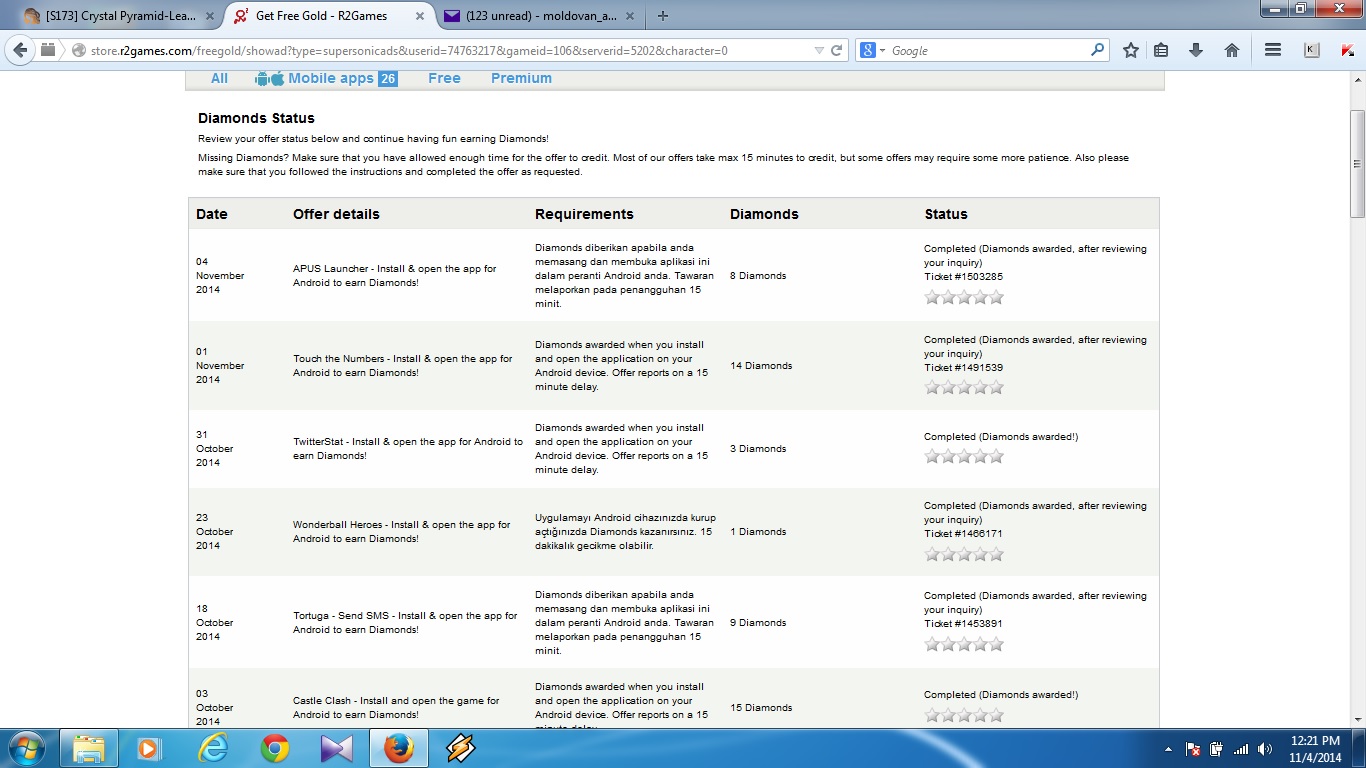The height and width of the screenshot is (768, 1366).
Task: Open the Premium offers filter link
Action: tap(521, 78)
